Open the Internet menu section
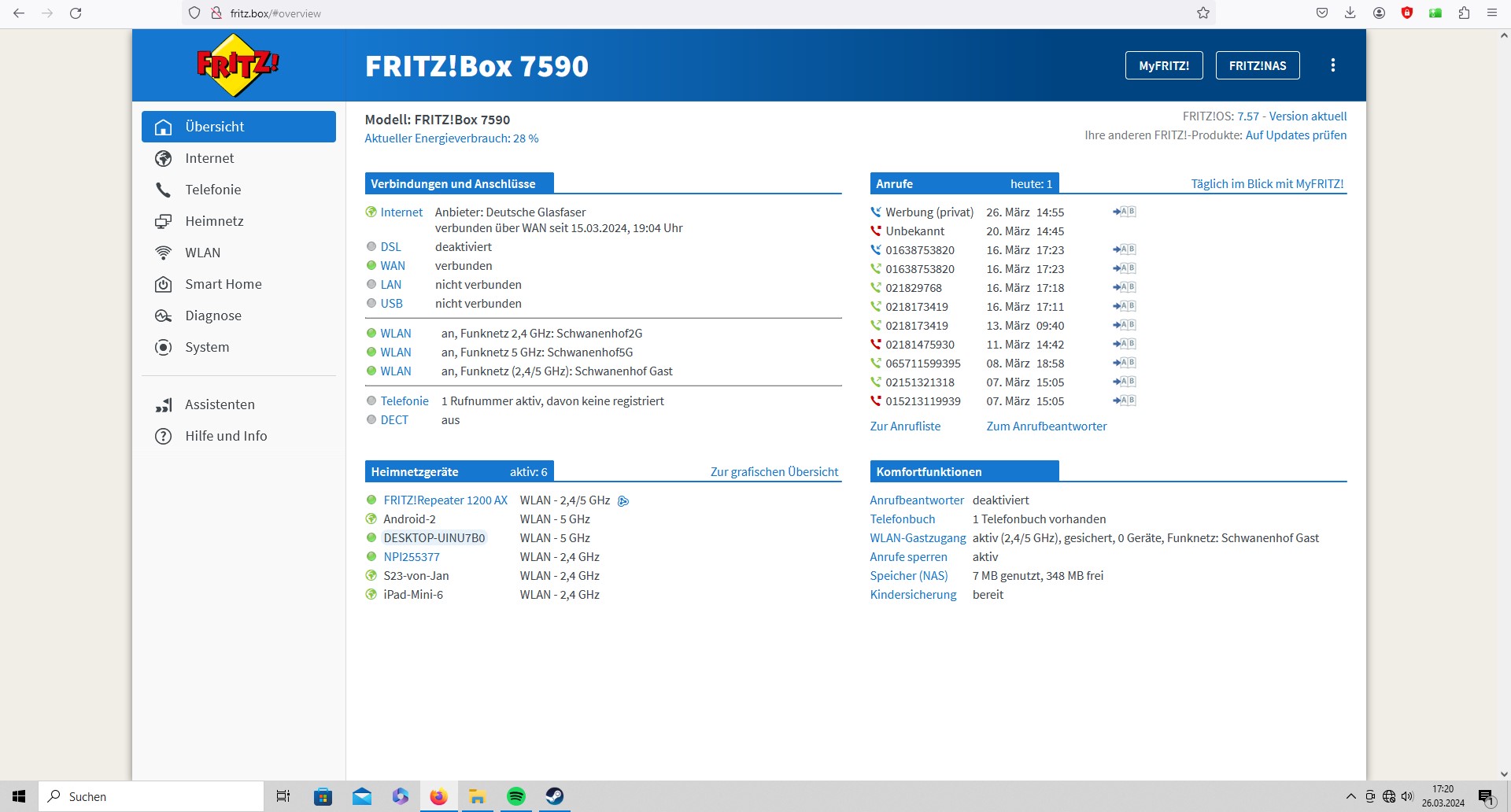The height and width of the screenshot is (812, 1511). coord(238,158)
